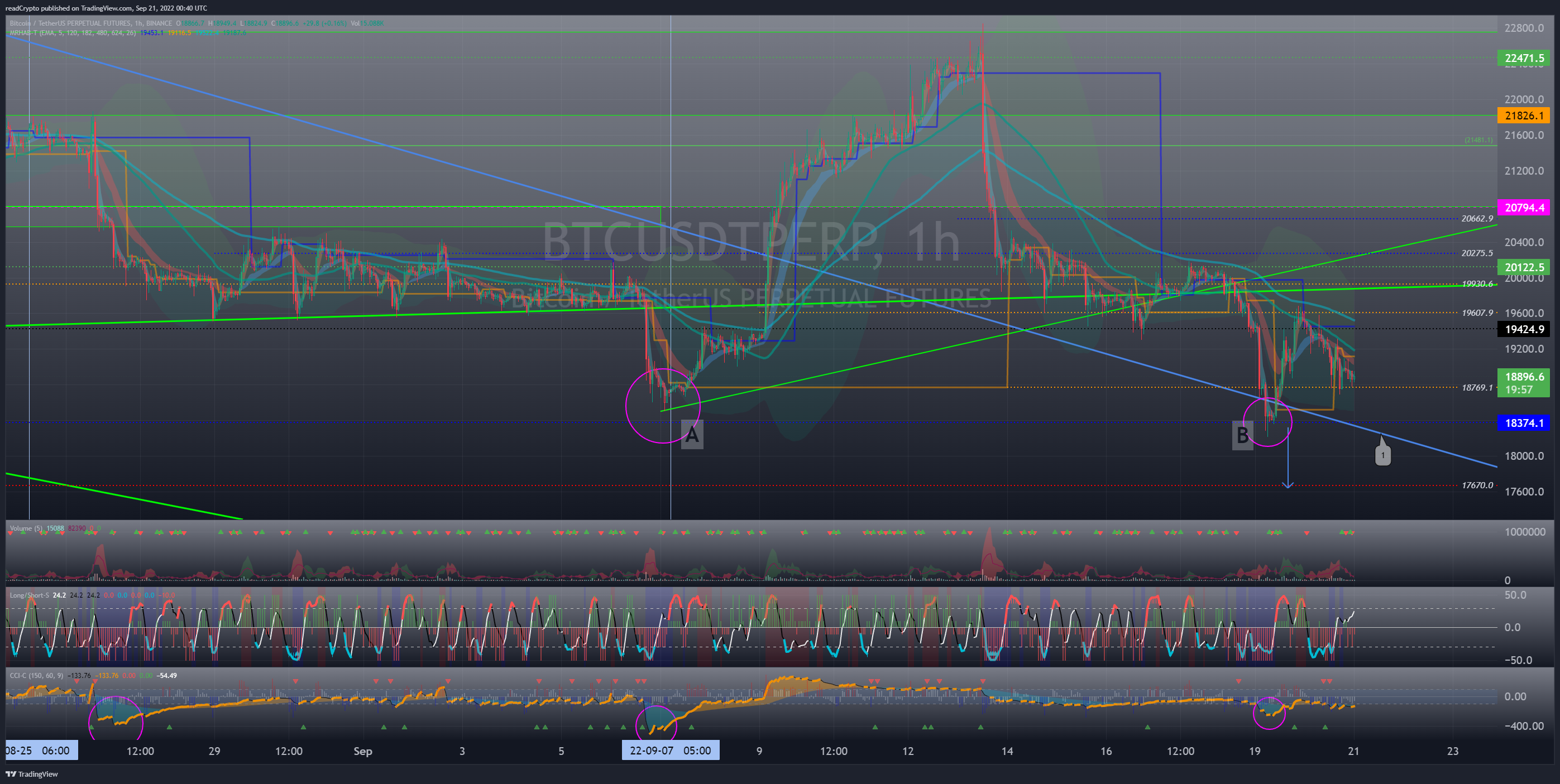Click the 17670.0 line value label
The height and width of the screenshot is (784, 1560).
tap(1477, 485)
